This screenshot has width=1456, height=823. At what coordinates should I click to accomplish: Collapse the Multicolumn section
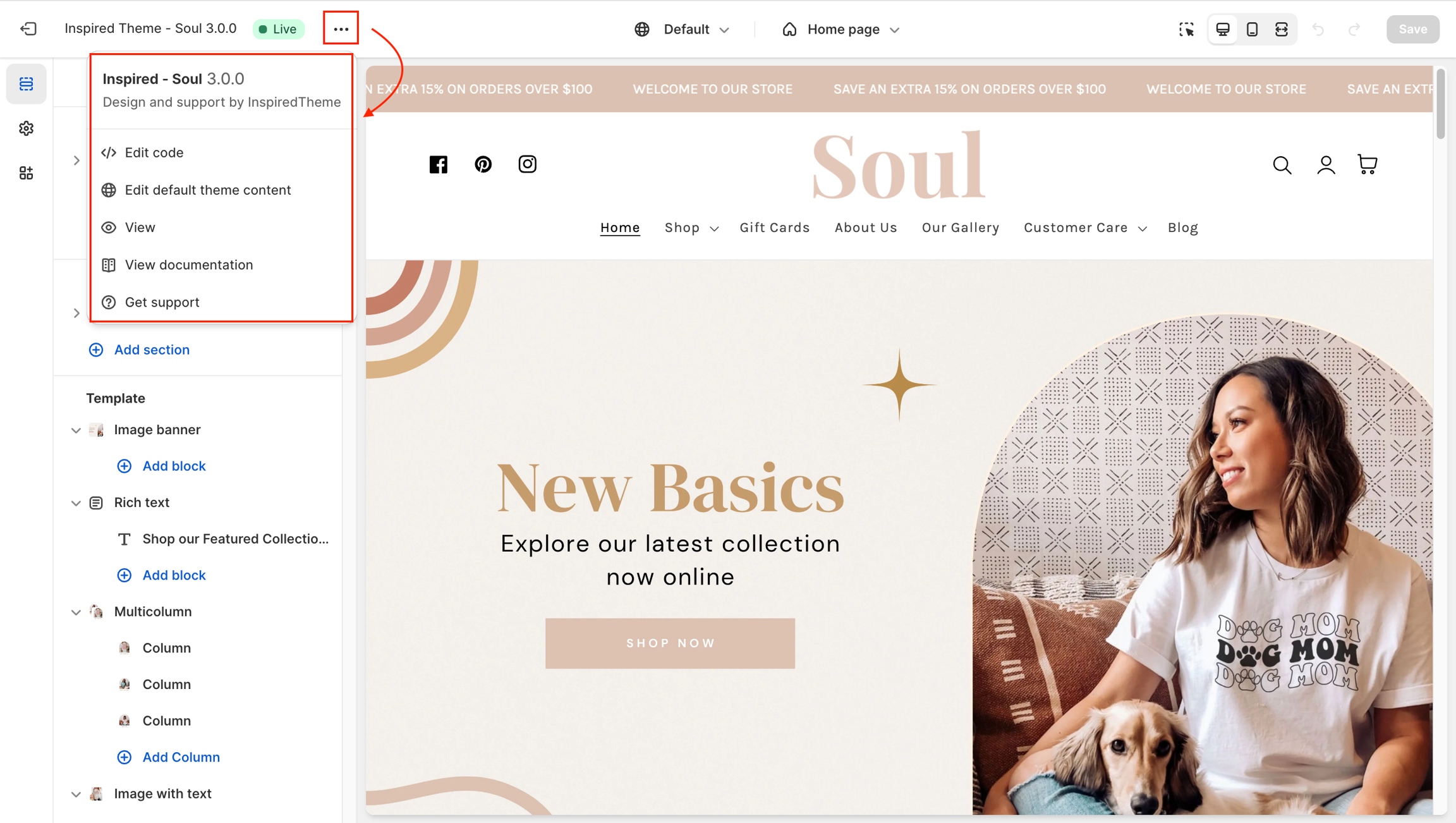tap(76, 612)
